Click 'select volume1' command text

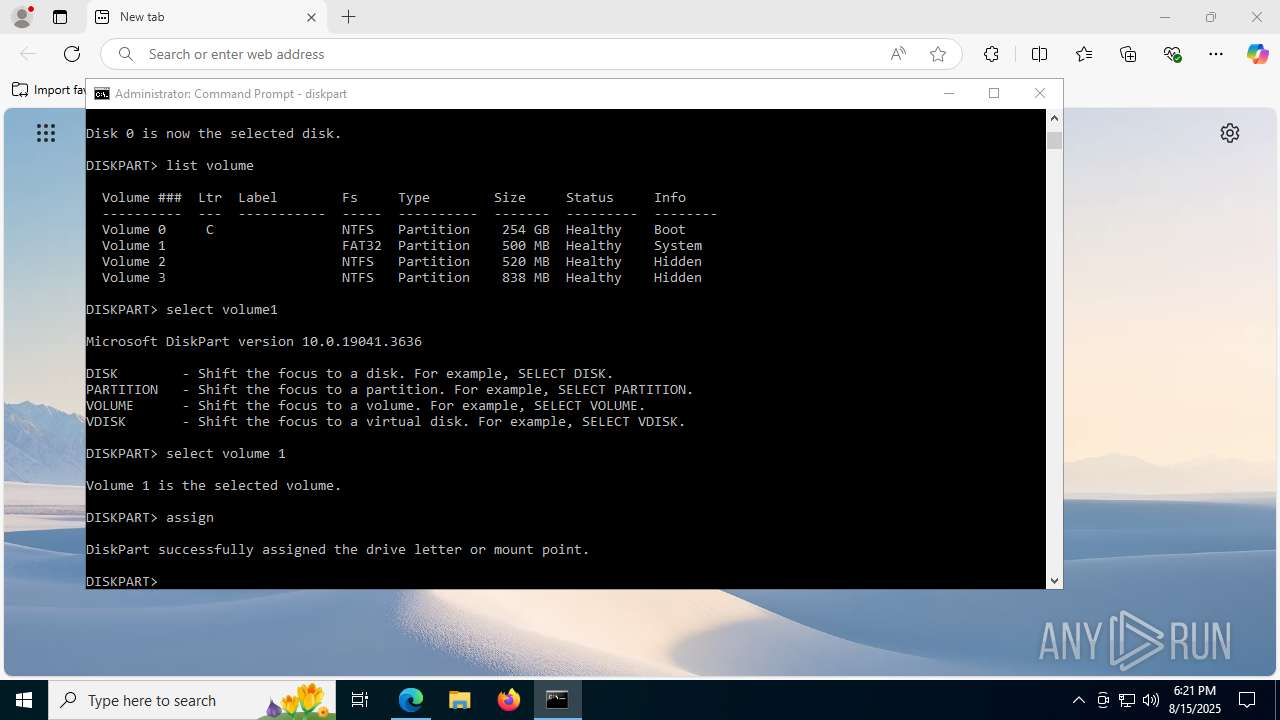[x=222, y=309]
